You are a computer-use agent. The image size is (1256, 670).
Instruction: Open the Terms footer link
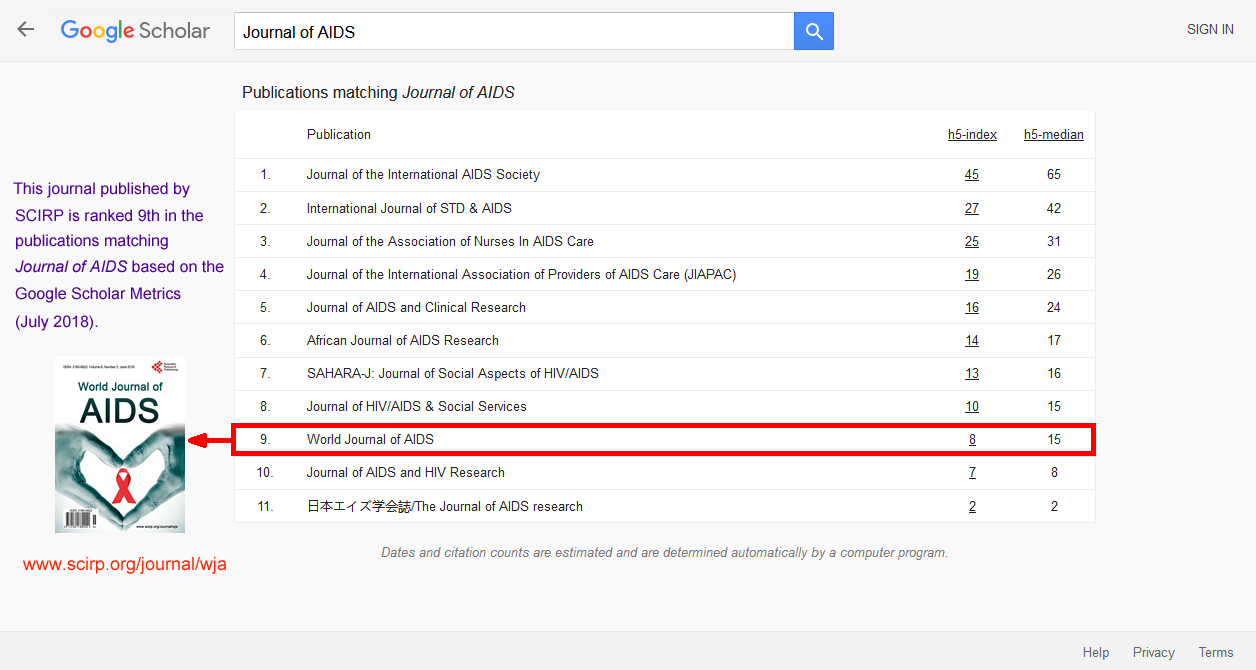click(x=1216, y=652)
